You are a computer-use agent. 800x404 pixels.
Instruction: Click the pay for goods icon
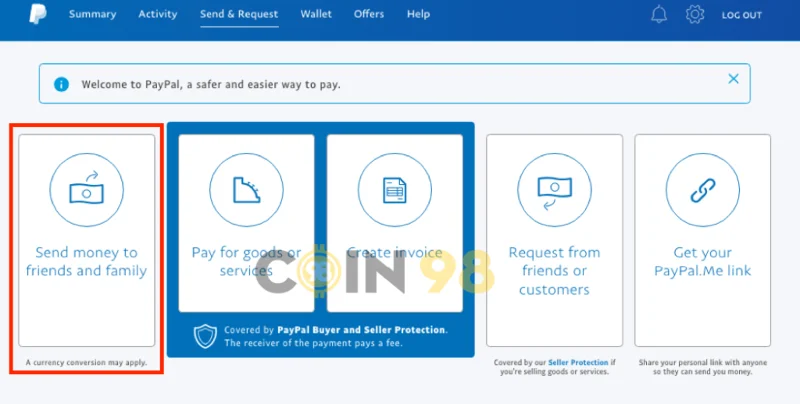click(246, 190)
